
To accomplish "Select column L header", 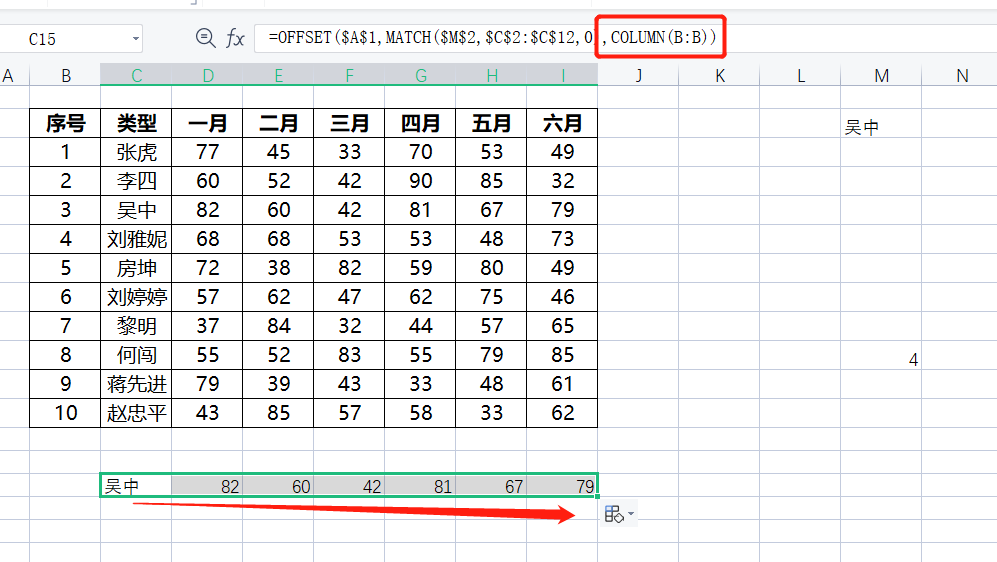I will pos(800,76).
